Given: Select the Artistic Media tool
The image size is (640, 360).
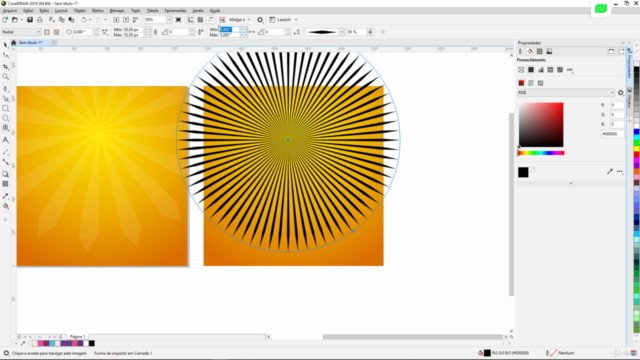Looking at the screenshot, I should [x=5, y=98].
